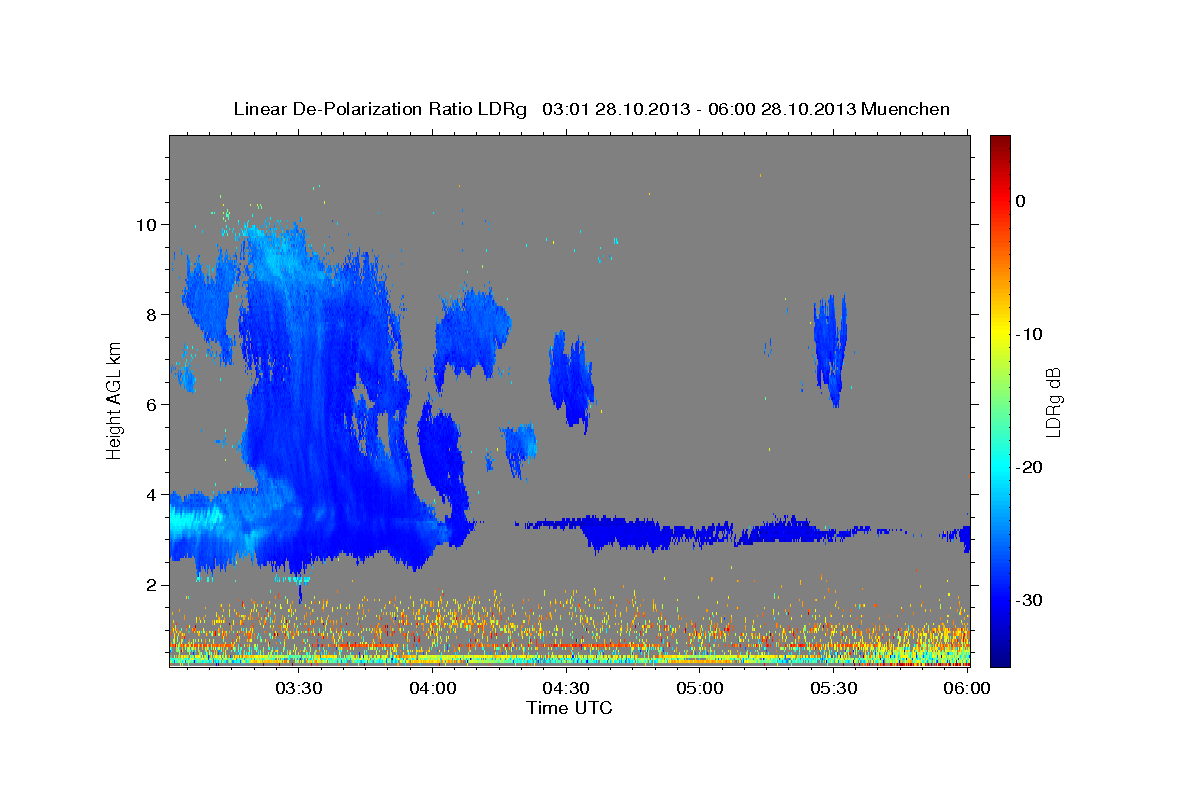Click the height tick label 10
This screenshot has width=1200, height=800.
click(149, 224)
